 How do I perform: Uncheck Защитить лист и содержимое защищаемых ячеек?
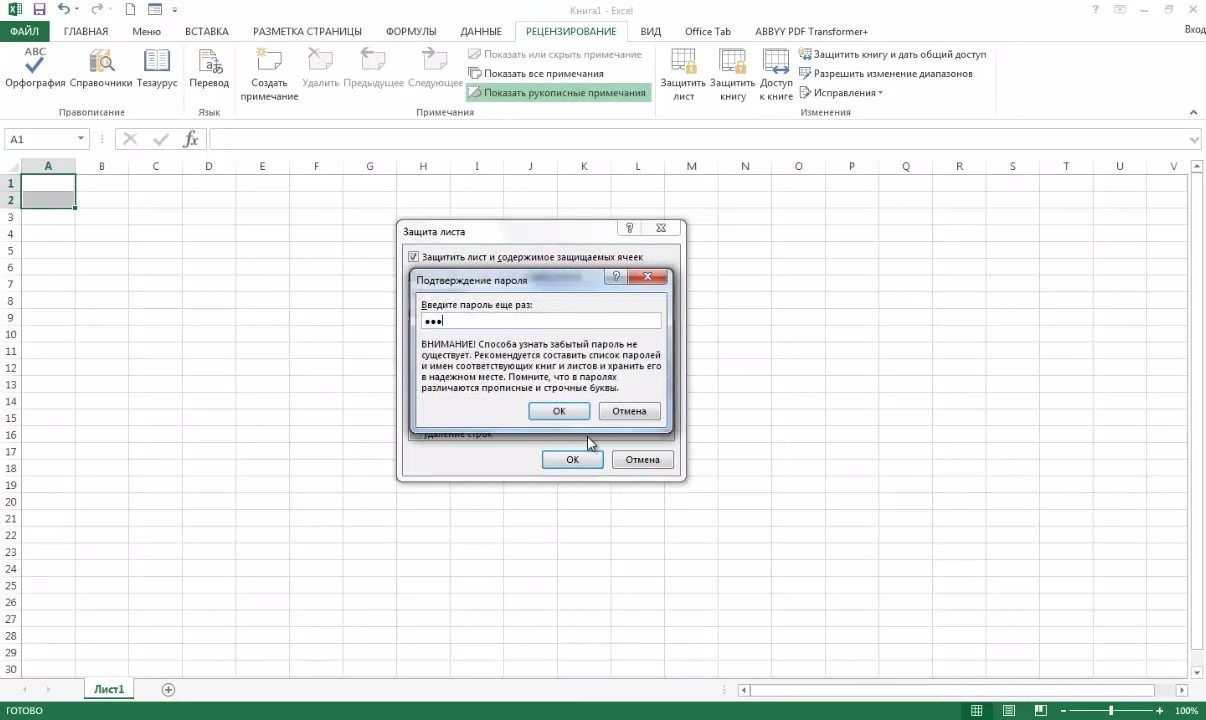tap(413, 257)
